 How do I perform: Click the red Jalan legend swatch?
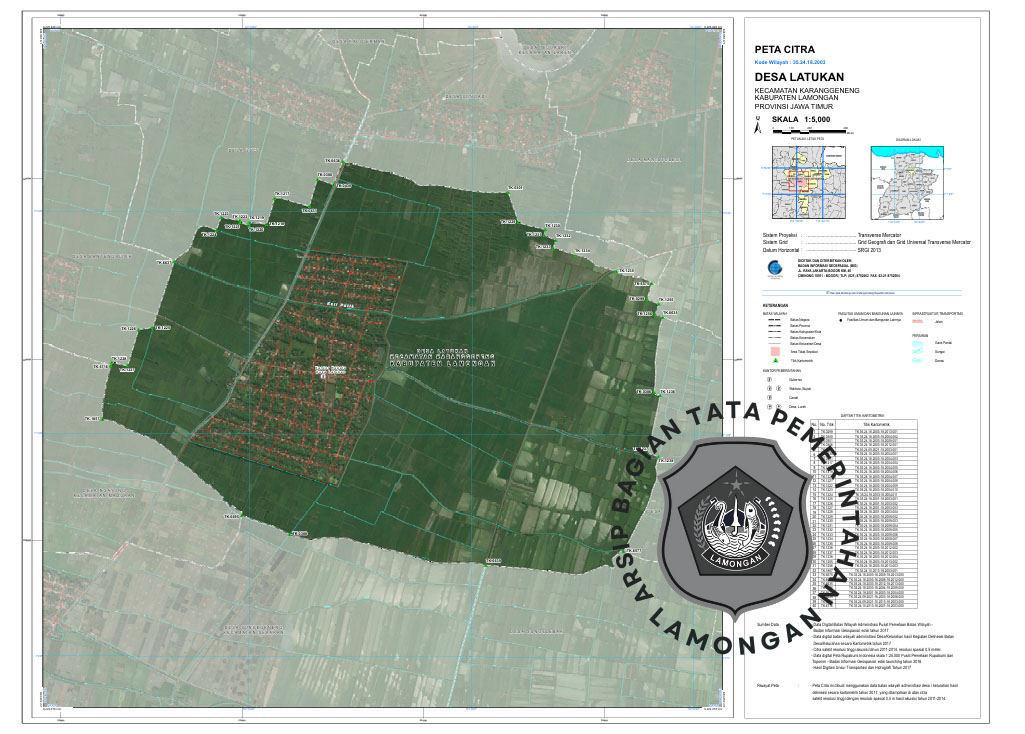917,321
